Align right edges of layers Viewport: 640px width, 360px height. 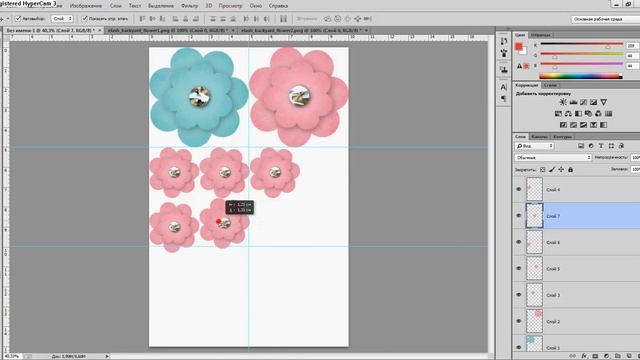tap(196, 19)
